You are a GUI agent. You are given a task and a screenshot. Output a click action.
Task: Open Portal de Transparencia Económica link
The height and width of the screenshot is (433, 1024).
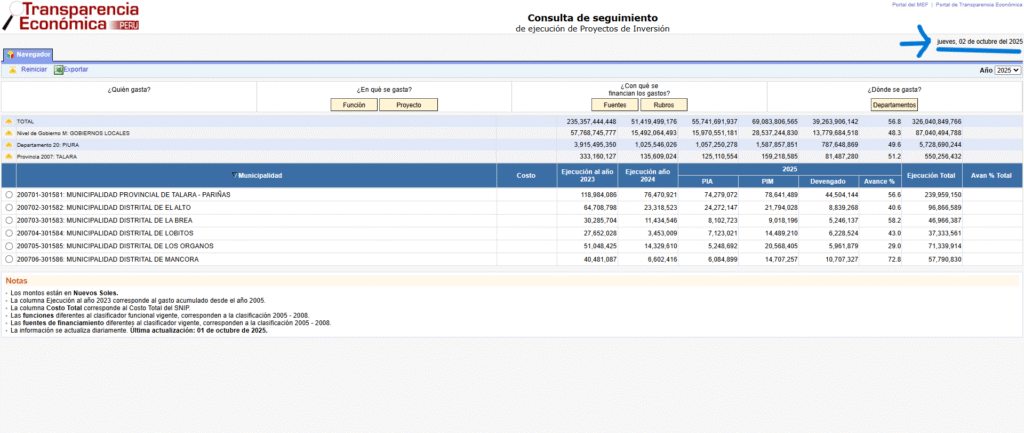pyautogui.click(x=977, y=4)
